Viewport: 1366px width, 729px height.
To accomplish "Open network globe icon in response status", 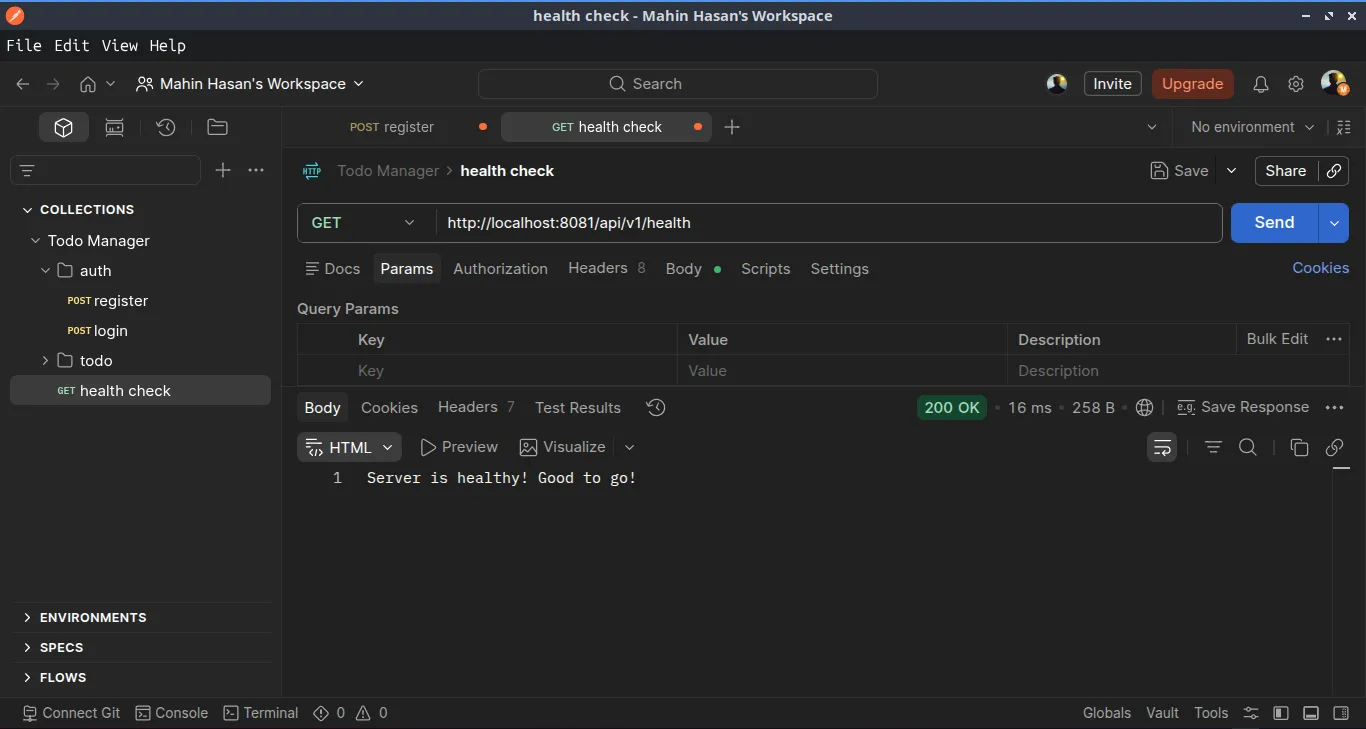I will coord(1145,407).
